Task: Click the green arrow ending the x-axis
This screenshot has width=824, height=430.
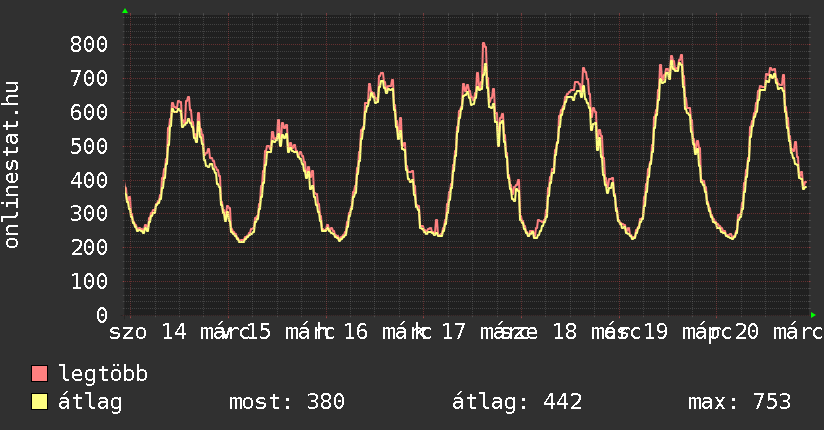Action: (x=813, y=315)
